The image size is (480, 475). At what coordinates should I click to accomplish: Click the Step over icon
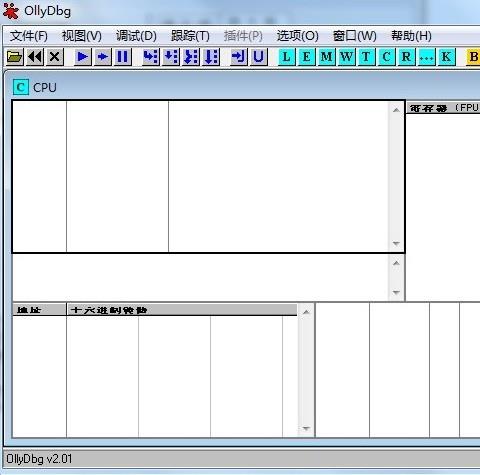click(x=171, y=57)
